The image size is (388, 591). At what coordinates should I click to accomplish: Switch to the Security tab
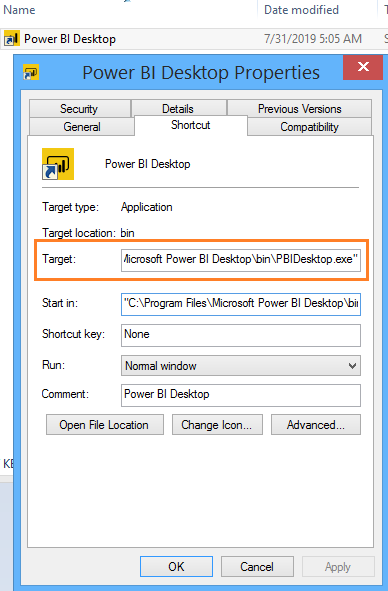(x=80, y=109)
